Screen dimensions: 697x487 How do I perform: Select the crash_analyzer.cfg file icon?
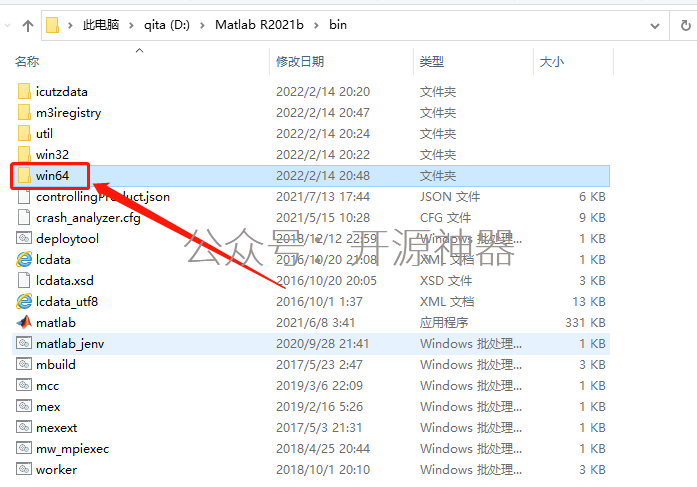[x=24, y=218]
